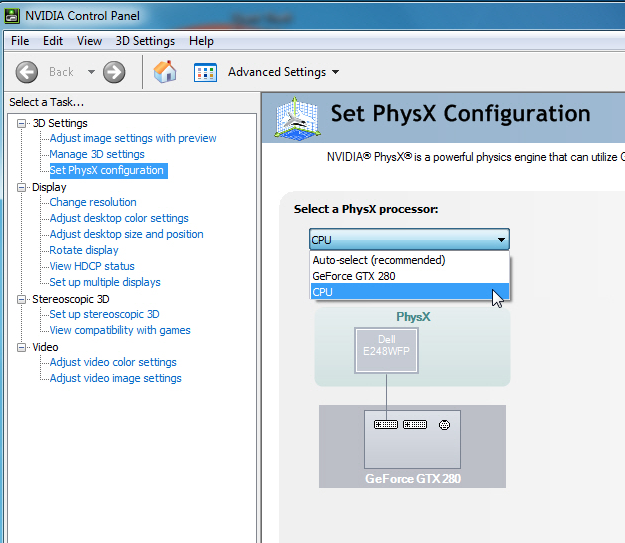Open Change resolution page
This screenshot has width=625, height=543.
93,202
